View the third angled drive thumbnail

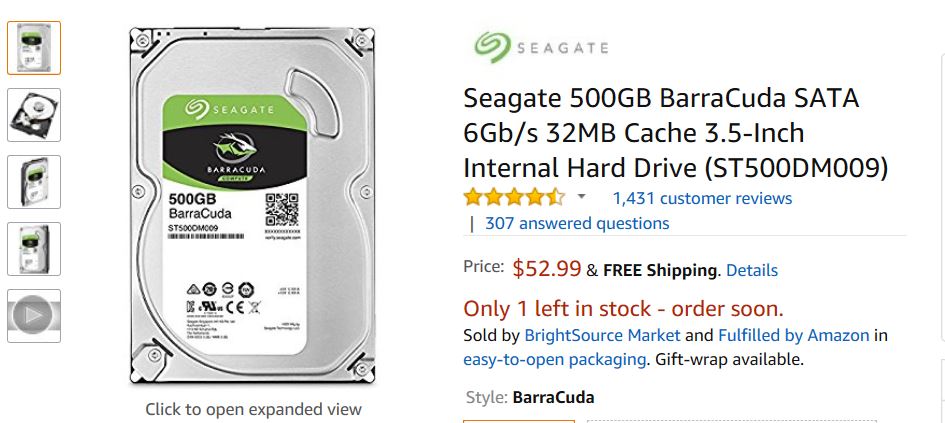pos(34,182)
